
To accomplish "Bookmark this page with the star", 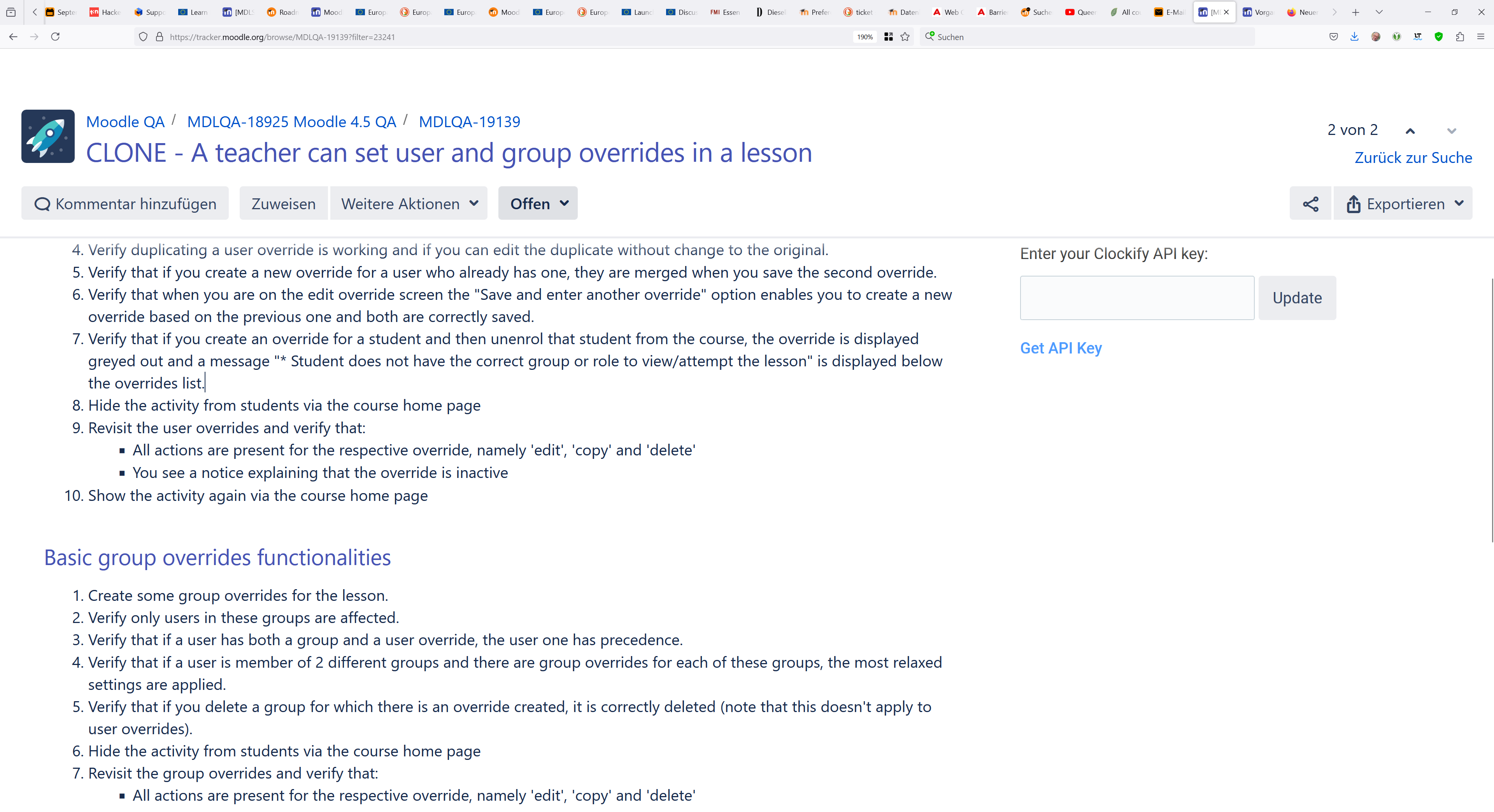I will [905, 37].
